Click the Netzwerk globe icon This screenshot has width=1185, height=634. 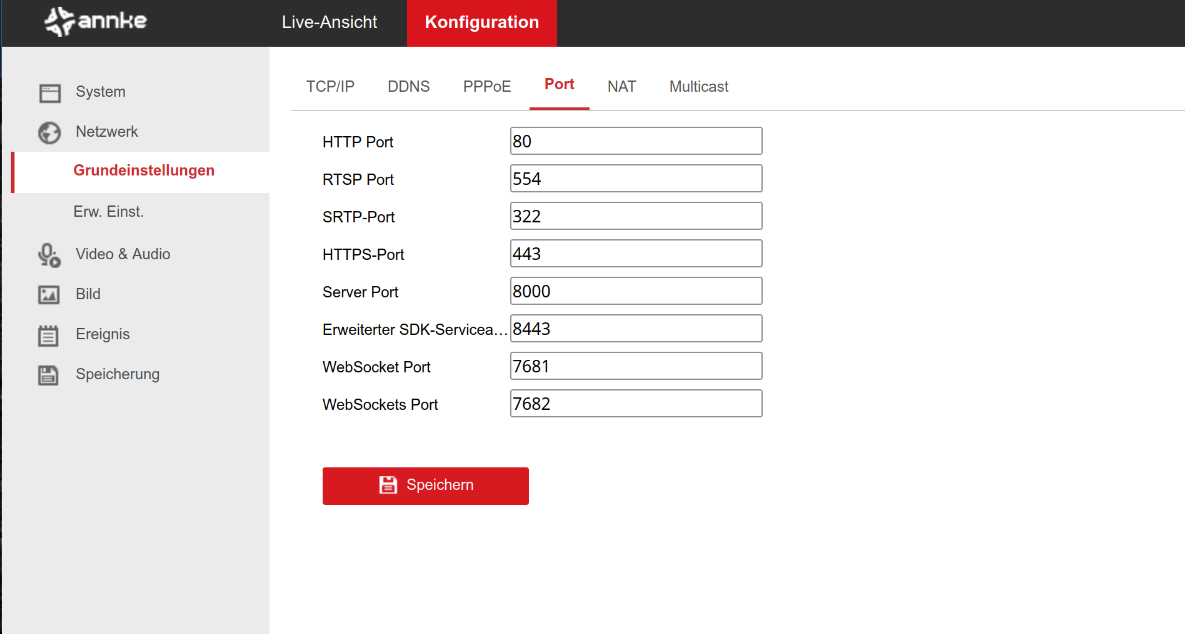[x=50, y=133]
